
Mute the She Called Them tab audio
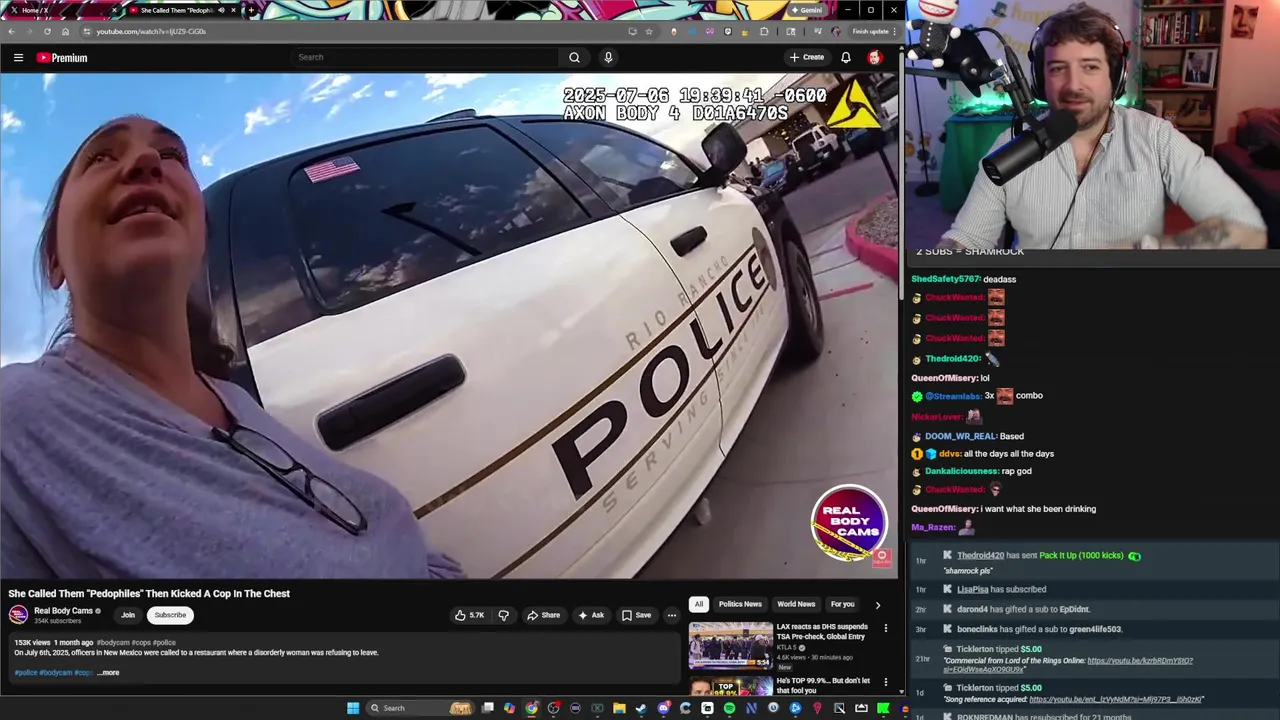[221, 10]
